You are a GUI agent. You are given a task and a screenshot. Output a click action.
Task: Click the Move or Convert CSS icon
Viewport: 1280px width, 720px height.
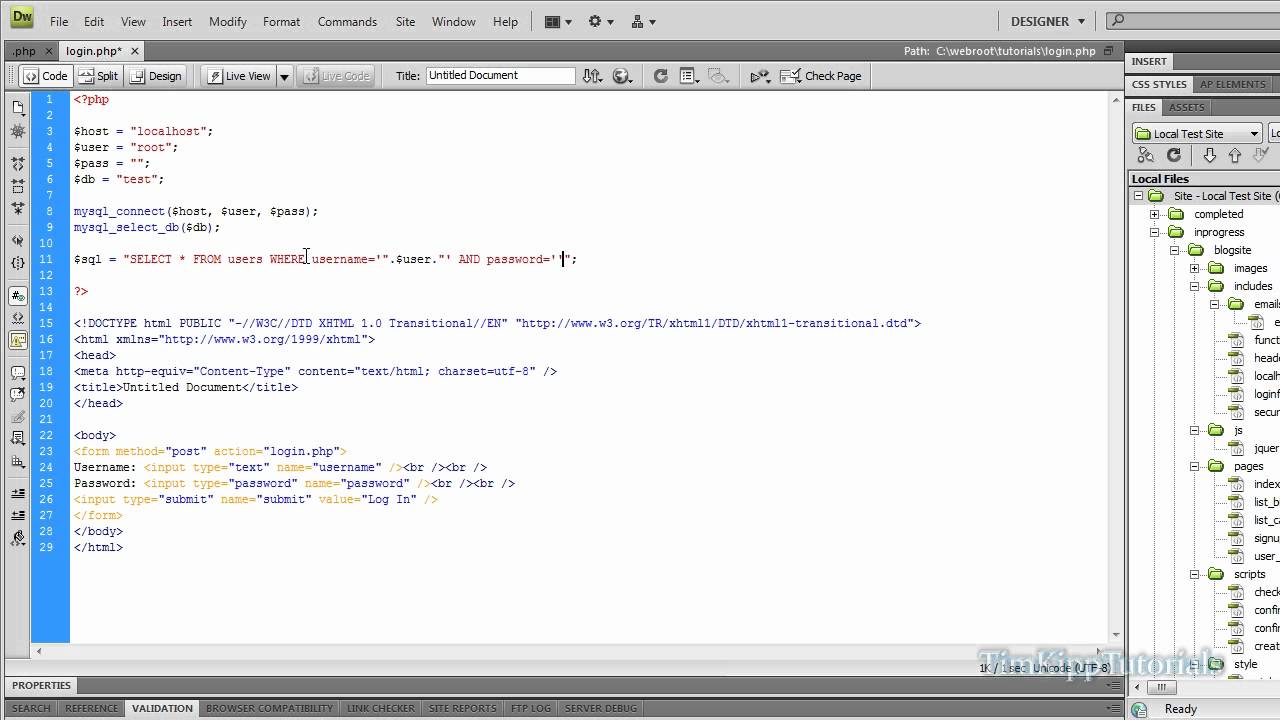point(18,461)
